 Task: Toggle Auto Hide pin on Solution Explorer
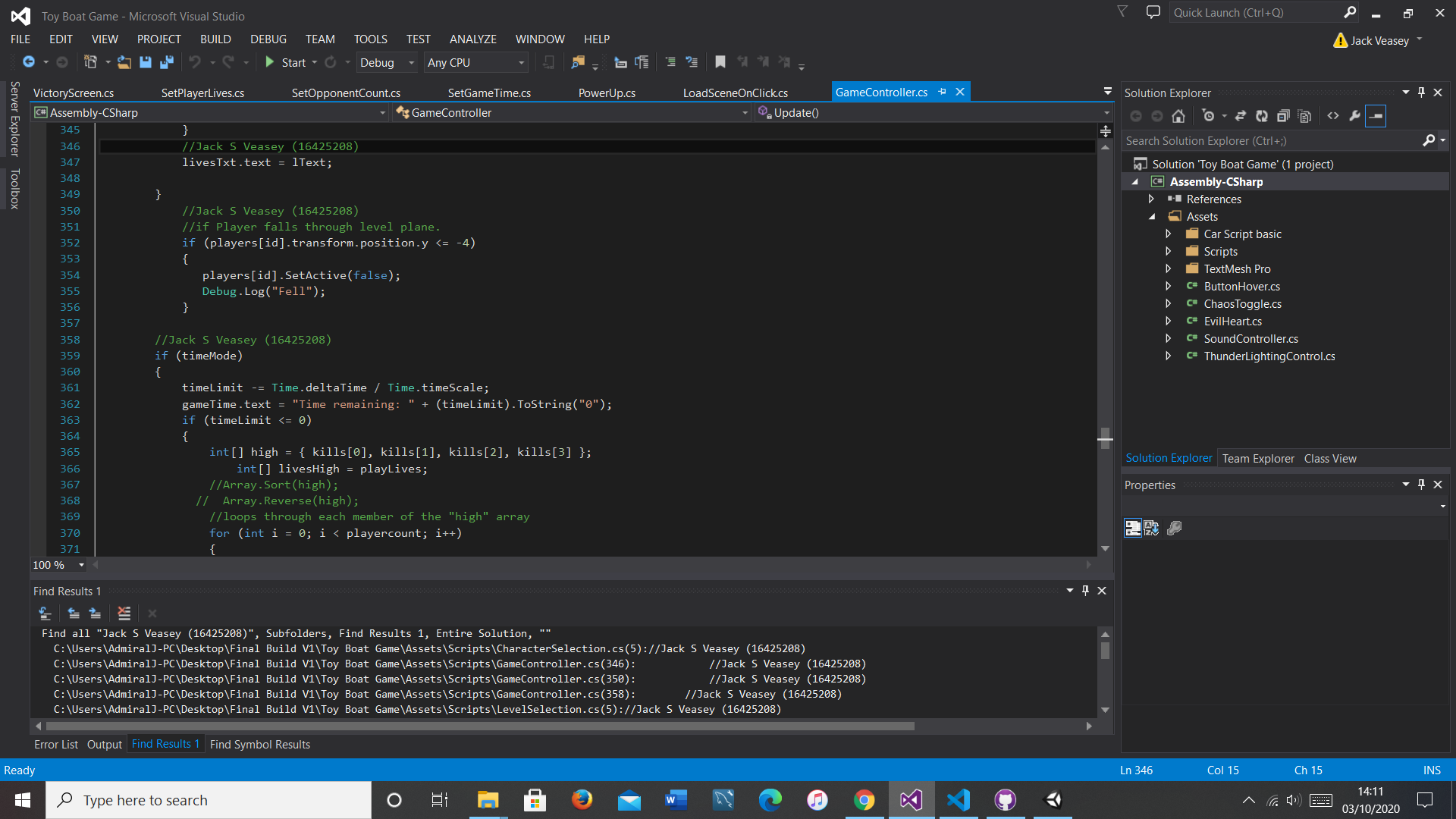pos(1422,93)
